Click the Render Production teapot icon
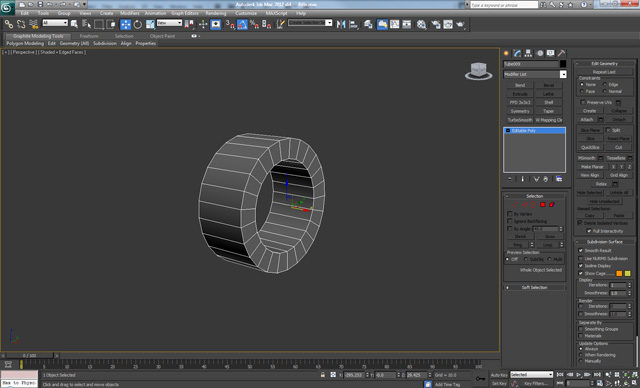The image size is (640, 388). pos(460,24)
